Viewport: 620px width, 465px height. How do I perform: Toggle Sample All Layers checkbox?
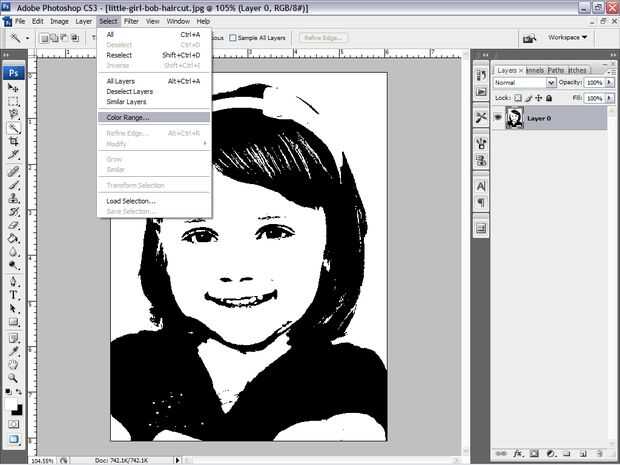(x=233, y=38)
